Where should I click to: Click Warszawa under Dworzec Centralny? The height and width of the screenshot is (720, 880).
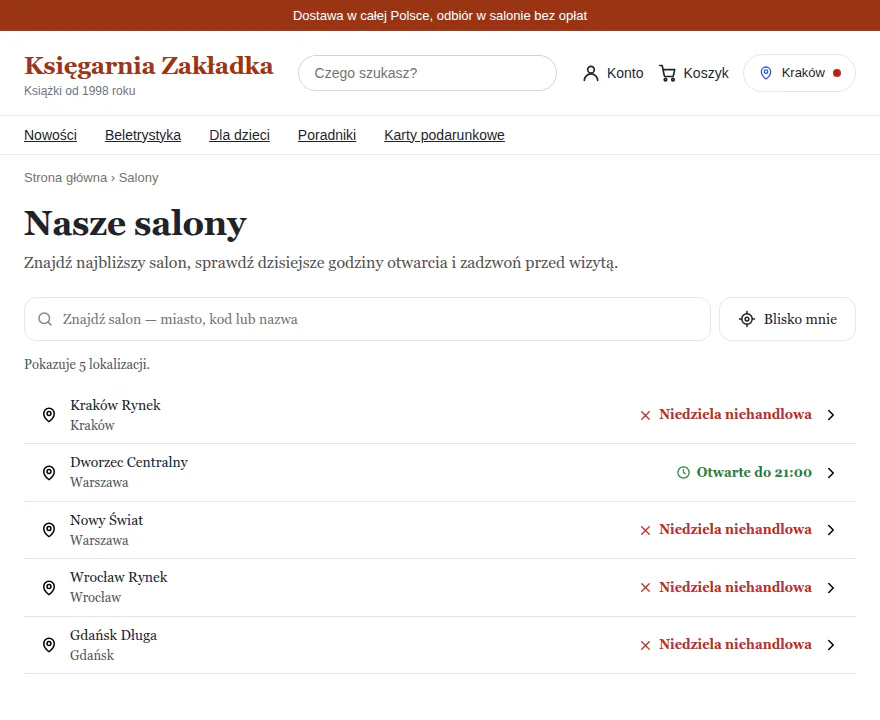(x=99, y=483)
